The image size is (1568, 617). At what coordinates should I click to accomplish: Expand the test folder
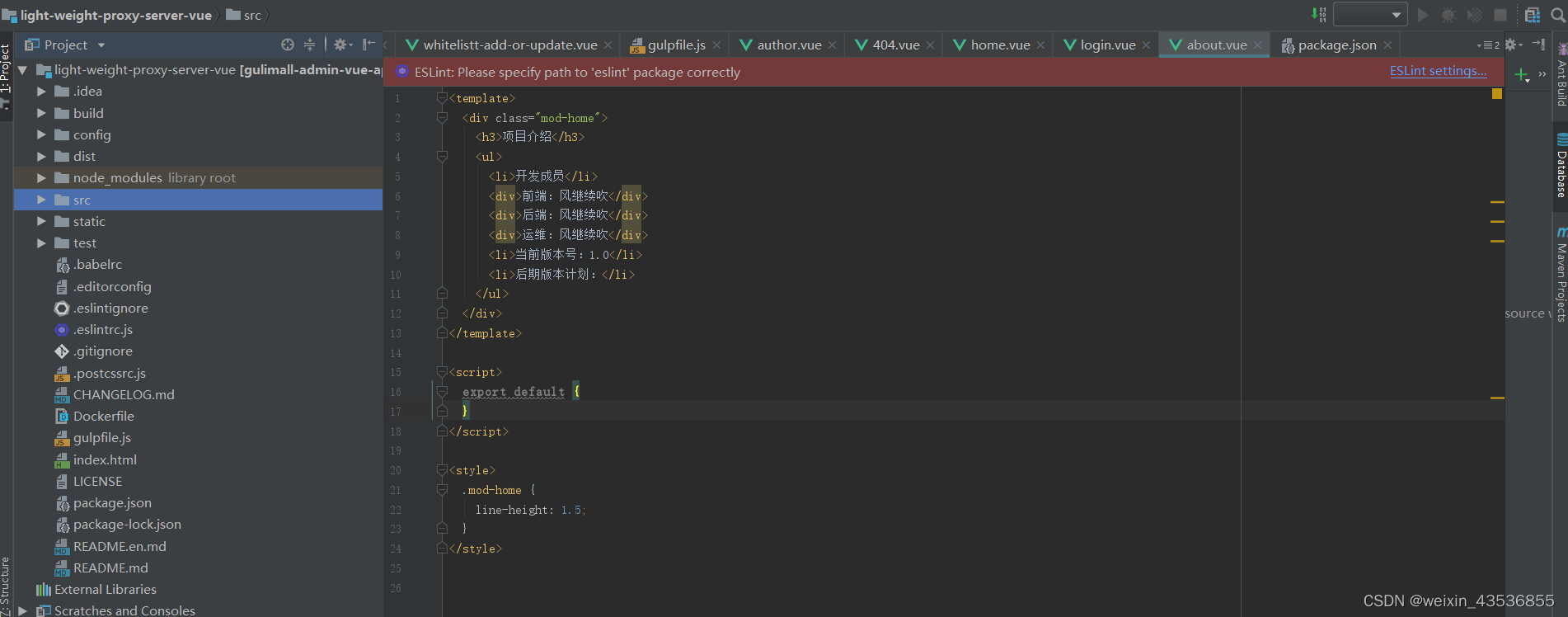coord(41,243)
